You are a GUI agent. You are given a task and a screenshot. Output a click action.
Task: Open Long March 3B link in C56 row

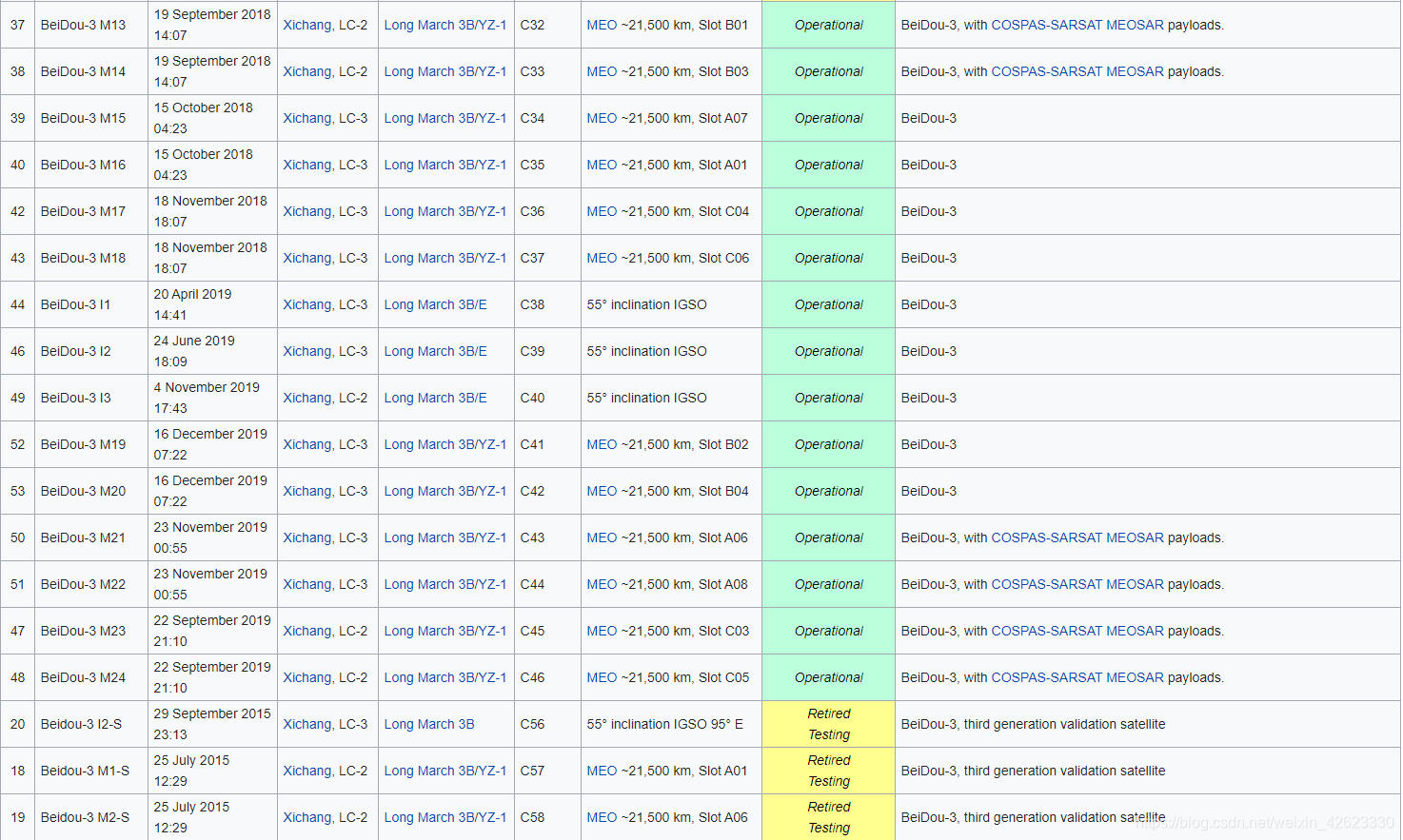[429, 724]
